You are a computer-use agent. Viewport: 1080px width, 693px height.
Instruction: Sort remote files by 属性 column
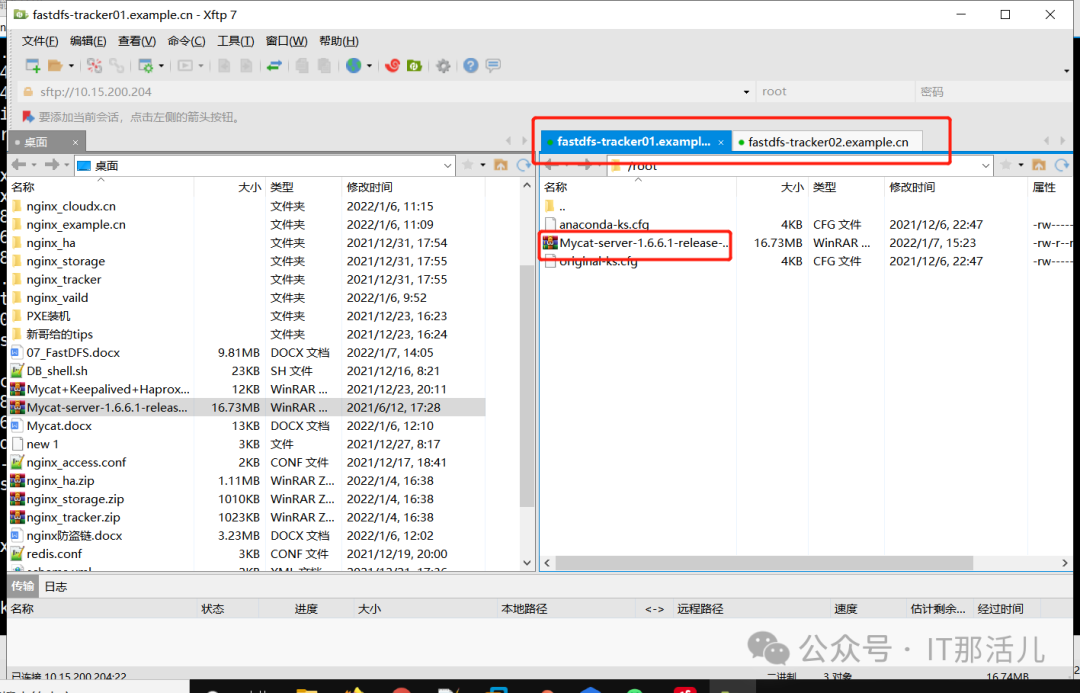pyautogui.click(x=1050, y=187)
